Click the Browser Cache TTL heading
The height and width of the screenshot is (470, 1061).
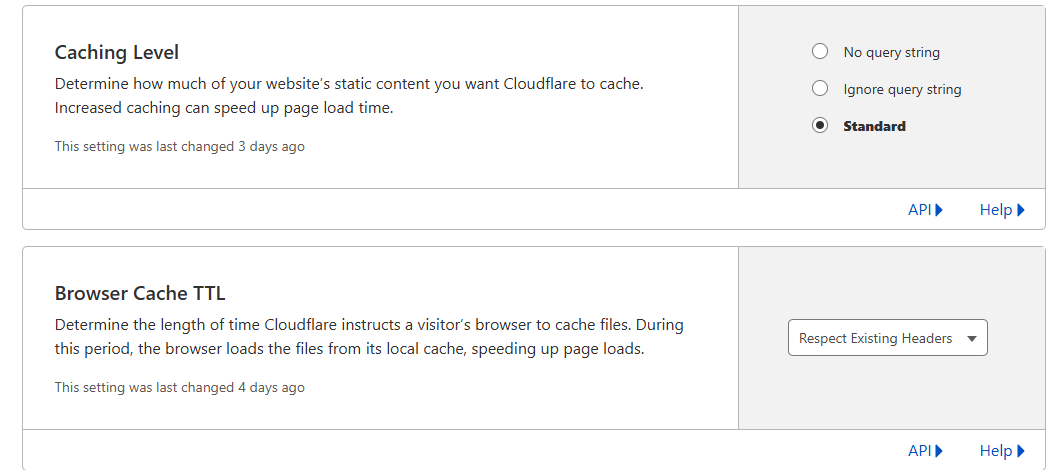click(140, 293)
